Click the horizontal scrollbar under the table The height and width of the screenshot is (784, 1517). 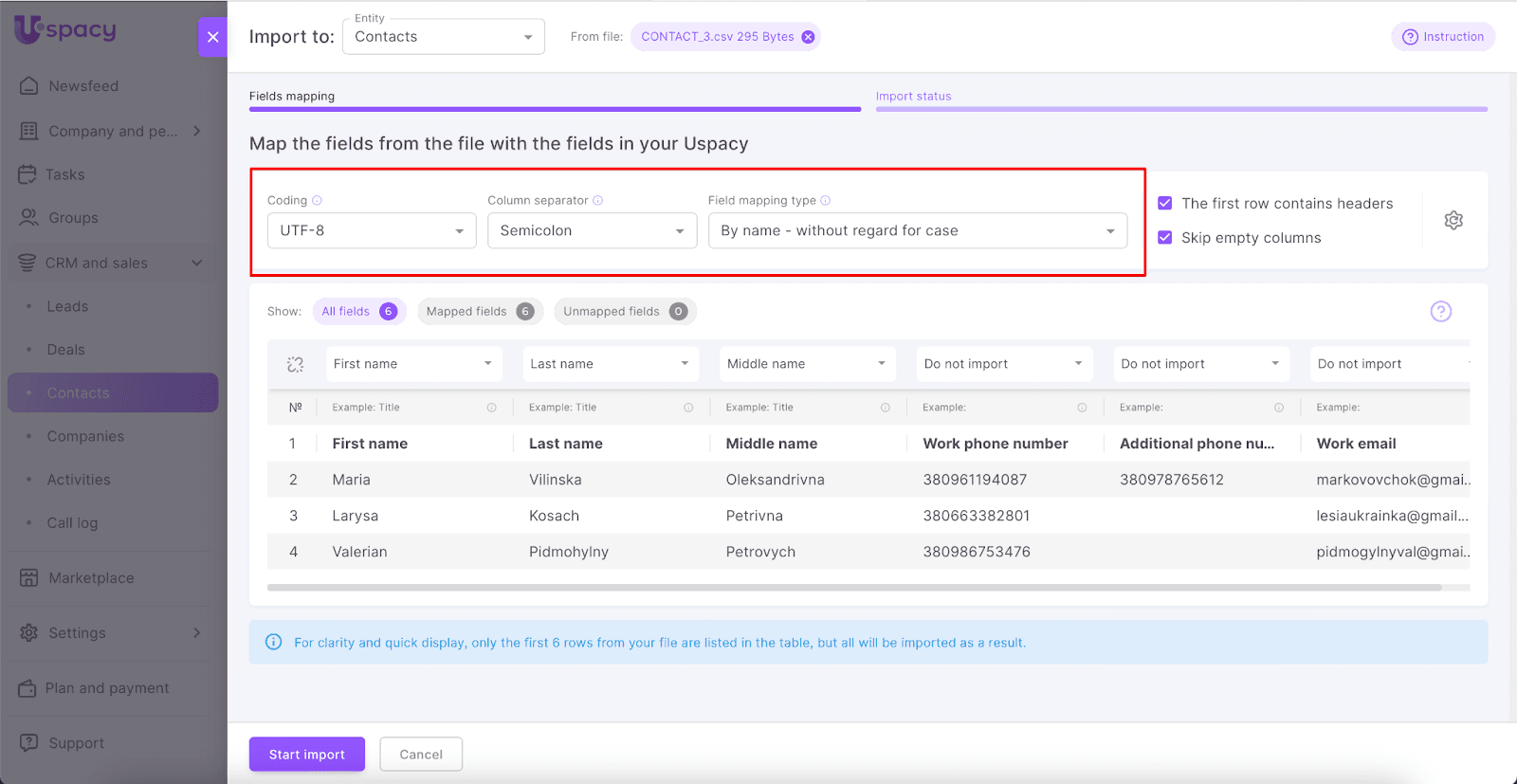point(853,588)
